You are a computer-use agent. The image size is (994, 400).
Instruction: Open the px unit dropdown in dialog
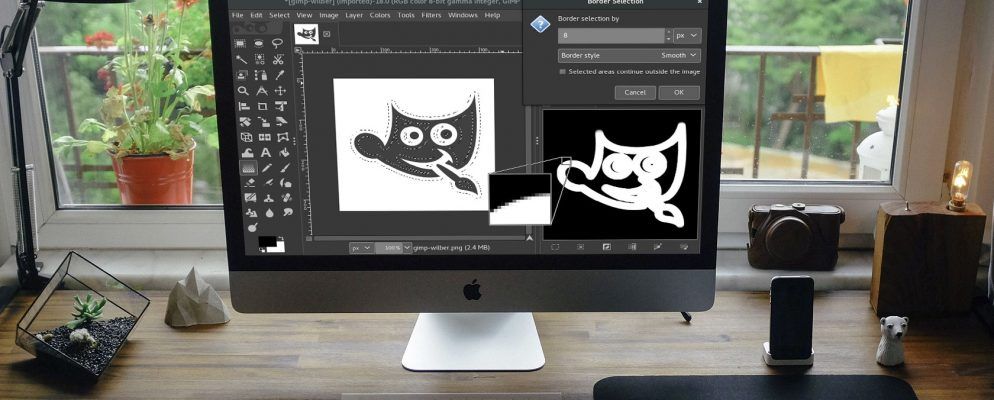point(687,35)
